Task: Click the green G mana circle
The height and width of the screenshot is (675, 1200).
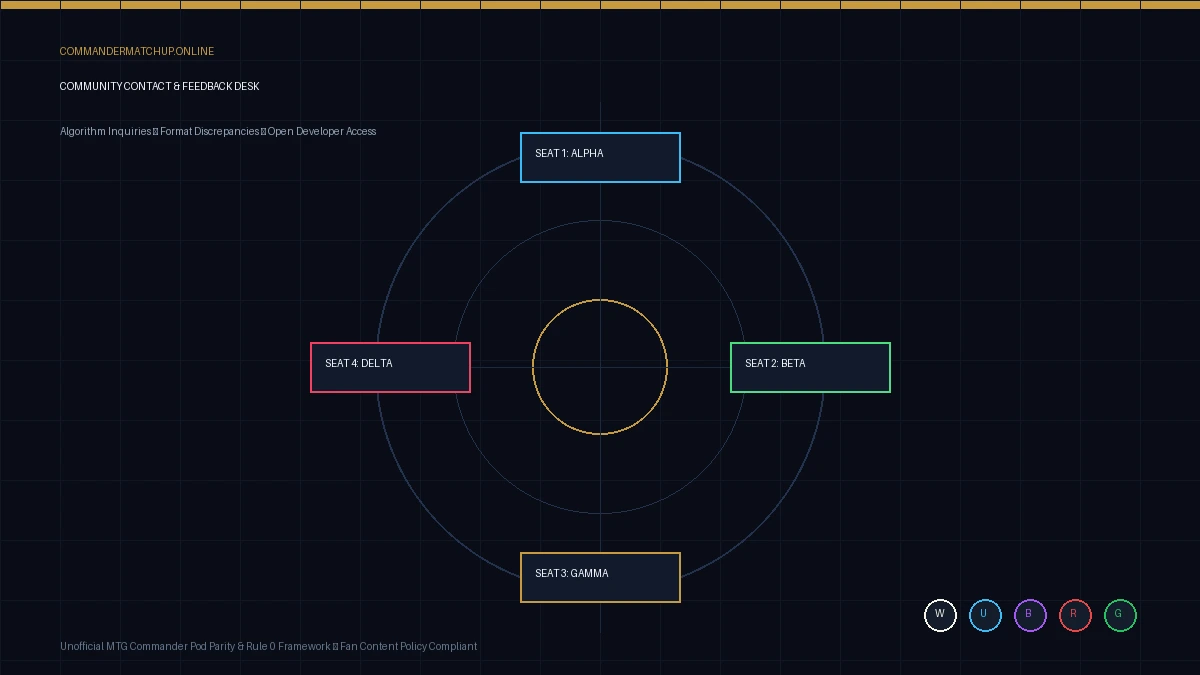Action: tap(1120, 615)
